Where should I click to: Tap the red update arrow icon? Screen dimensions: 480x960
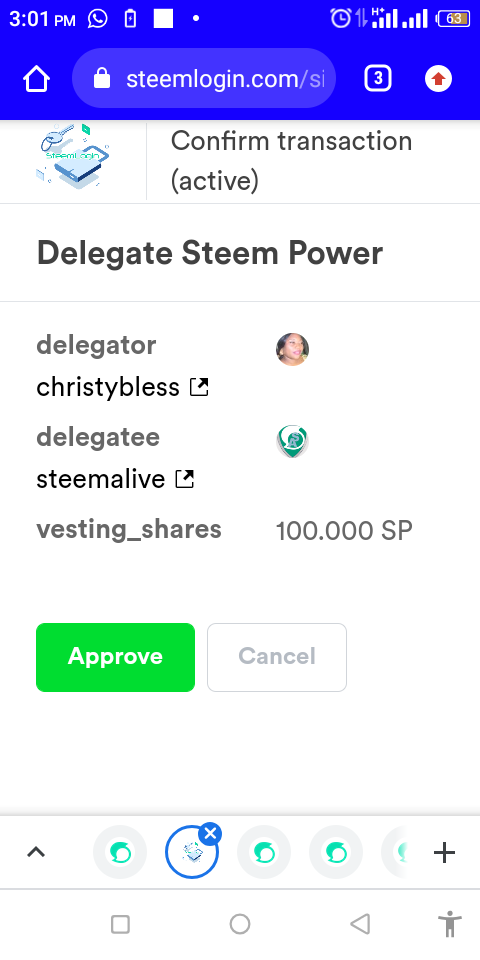pos(438,79)
